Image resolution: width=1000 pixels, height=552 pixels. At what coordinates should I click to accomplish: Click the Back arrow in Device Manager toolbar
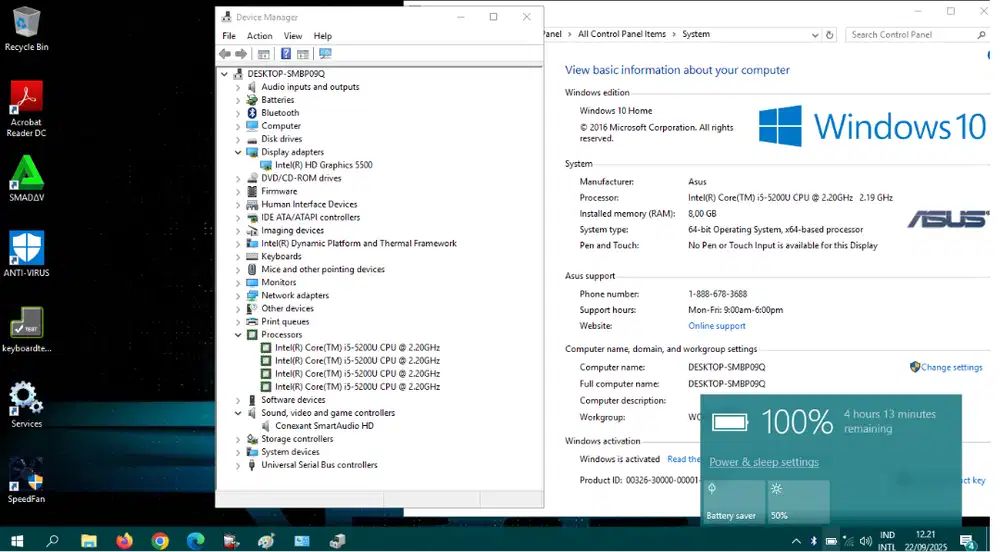(225, 54)
